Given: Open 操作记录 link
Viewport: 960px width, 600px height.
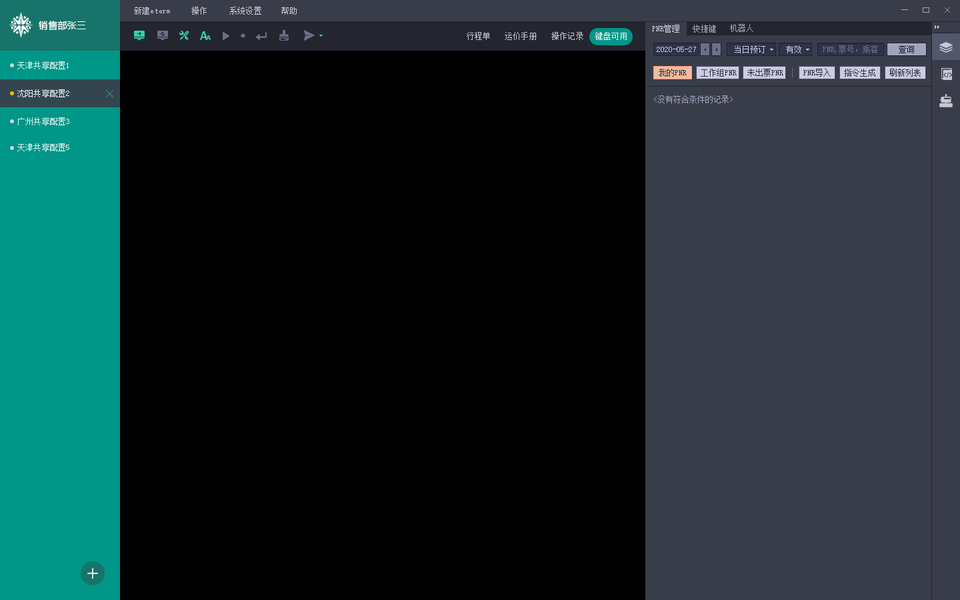Looking at the screenshot, I should pyautogui.click(x=567, y=36).
